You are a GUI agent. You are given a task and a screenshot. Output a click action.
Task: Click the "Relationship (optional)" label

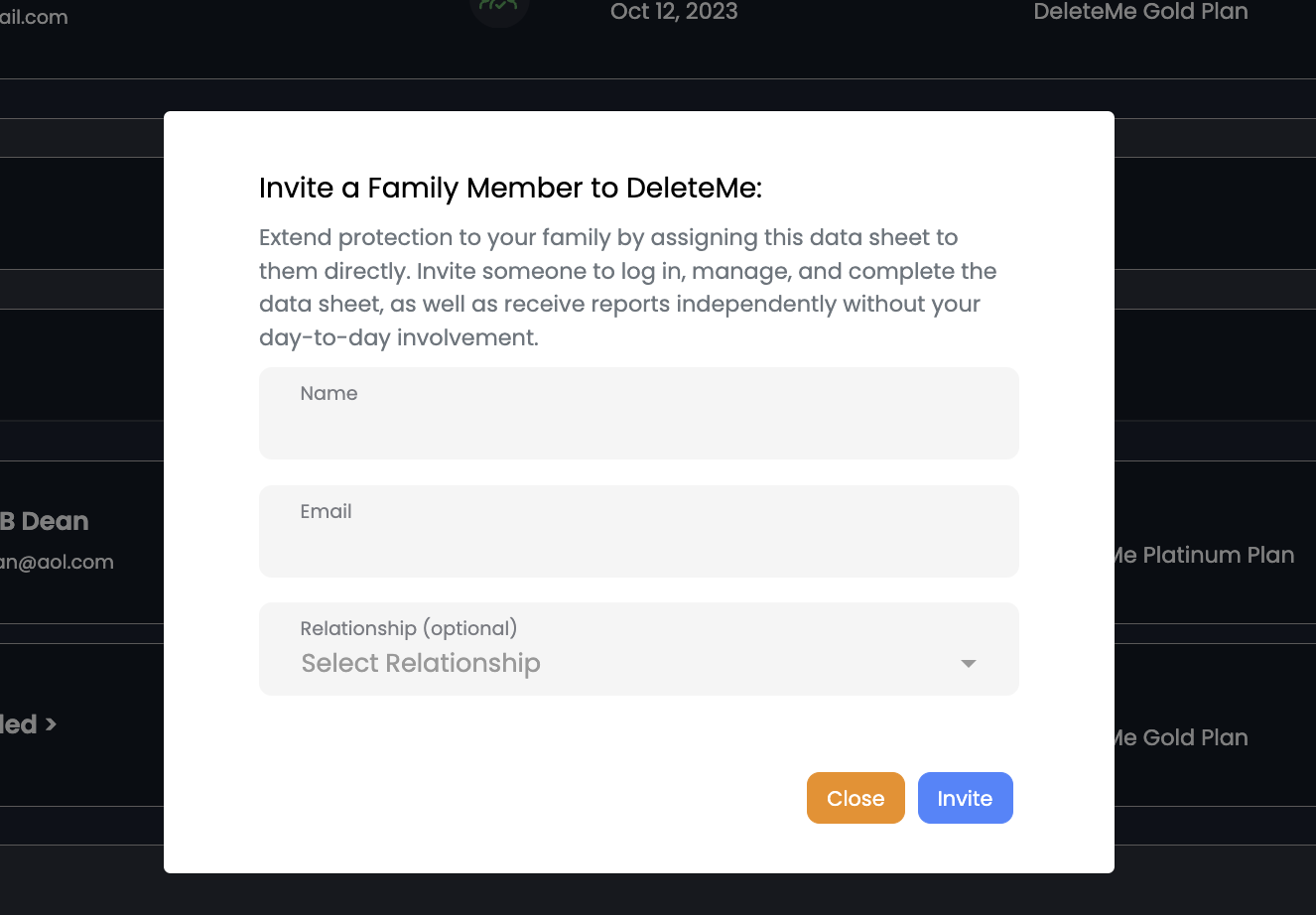(408, 628)
